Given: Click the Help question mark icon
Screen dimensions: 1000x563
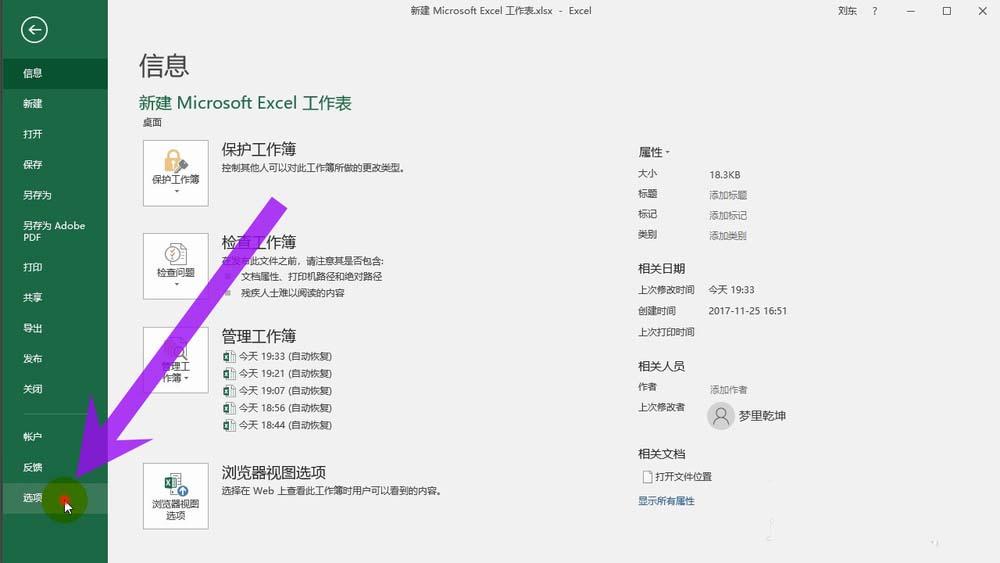Looking at the screenshot, I should click(x=875, y=11).
